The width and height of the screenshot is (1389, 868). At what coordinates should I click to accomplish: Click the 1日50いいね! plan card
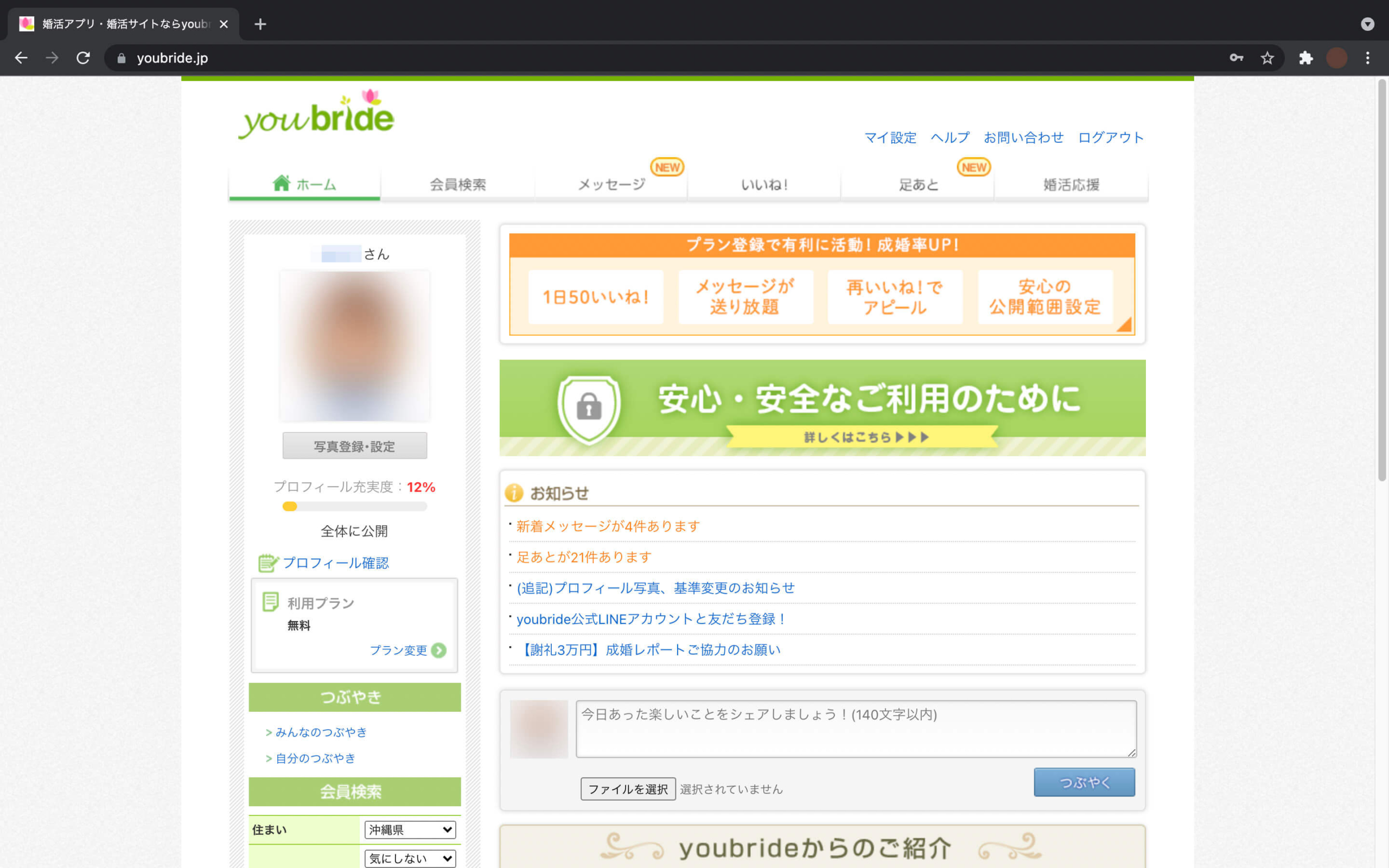point(596,297)
